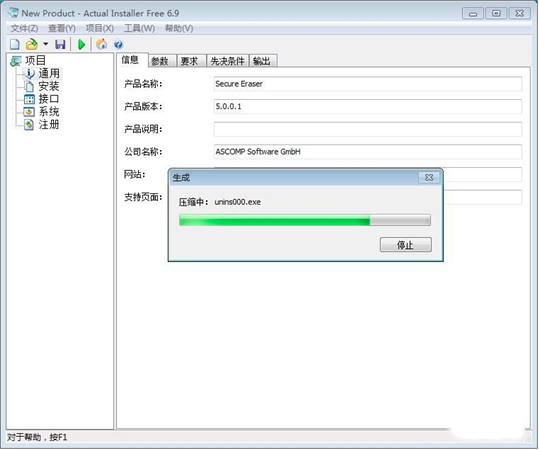Click the 产品名称 field with Secure Eraser
Image resolution: width=539 pixels, height=450 pixels.
367,84
